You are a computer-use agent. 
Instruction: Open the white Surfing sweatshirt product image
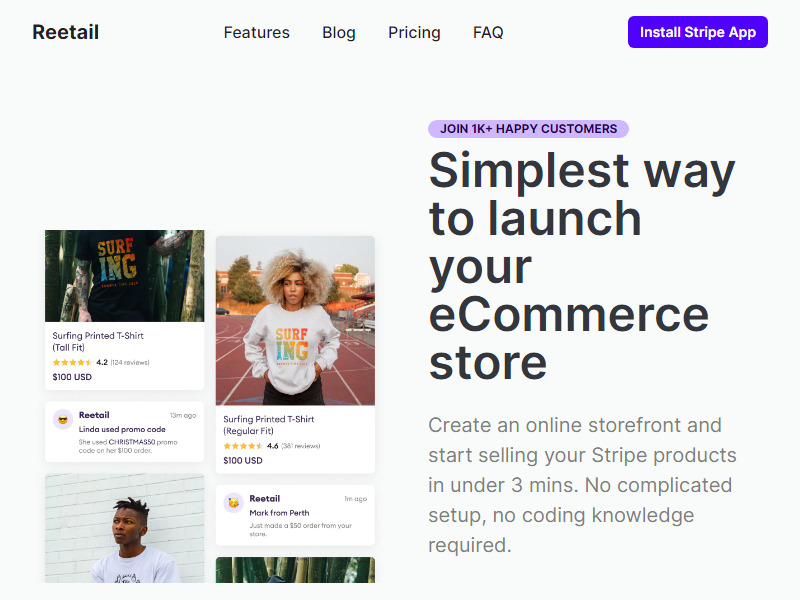pyautogui.click(x=295, y=320)
